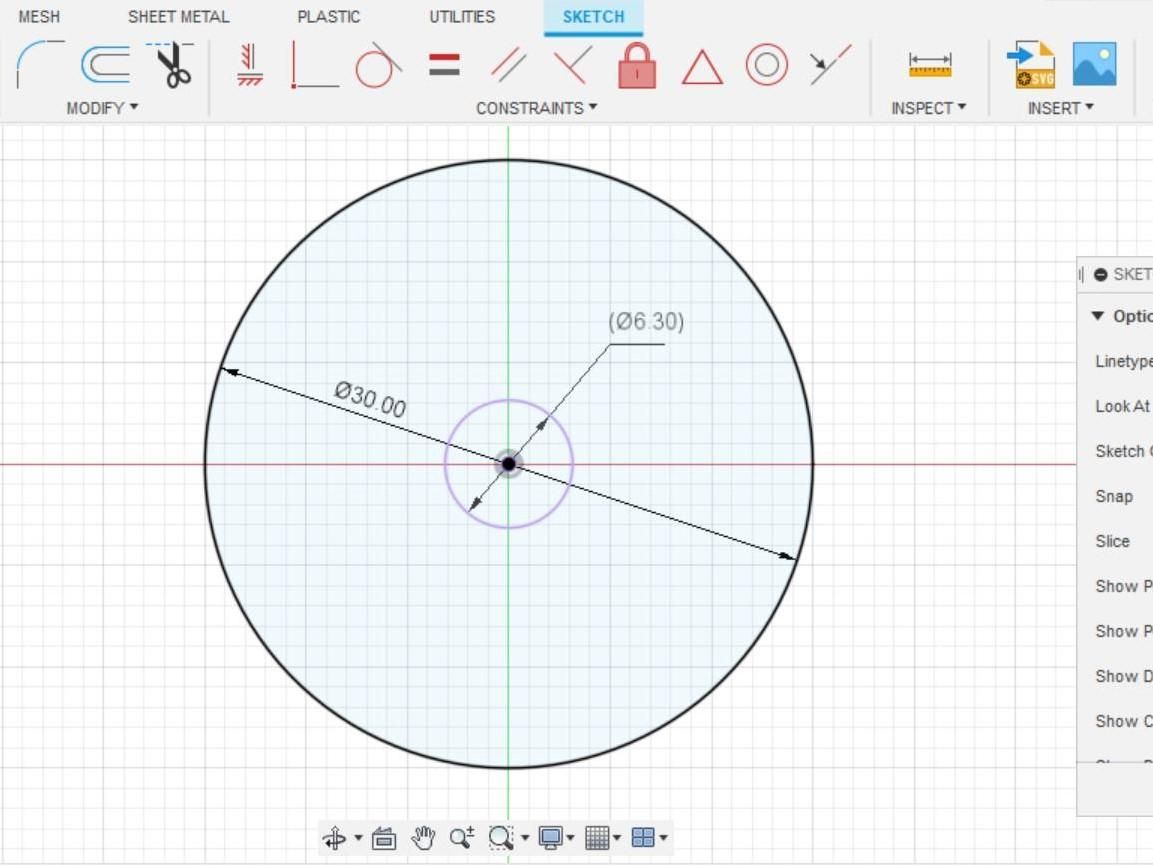This screenshot has height=865, width=1153.
Task: Apply the Tangent constraint
Action: [377, 65]
